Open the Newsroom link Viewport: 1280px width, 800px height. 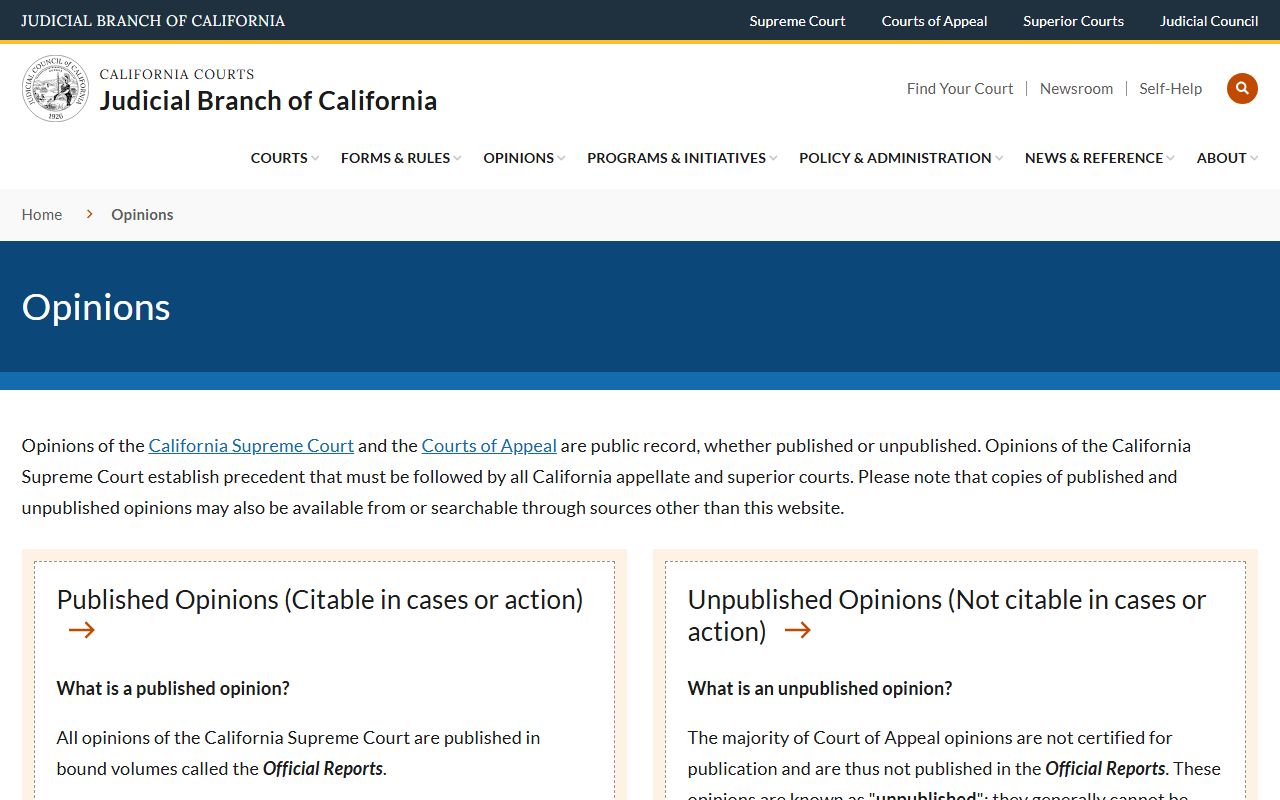click(1076, 88)
